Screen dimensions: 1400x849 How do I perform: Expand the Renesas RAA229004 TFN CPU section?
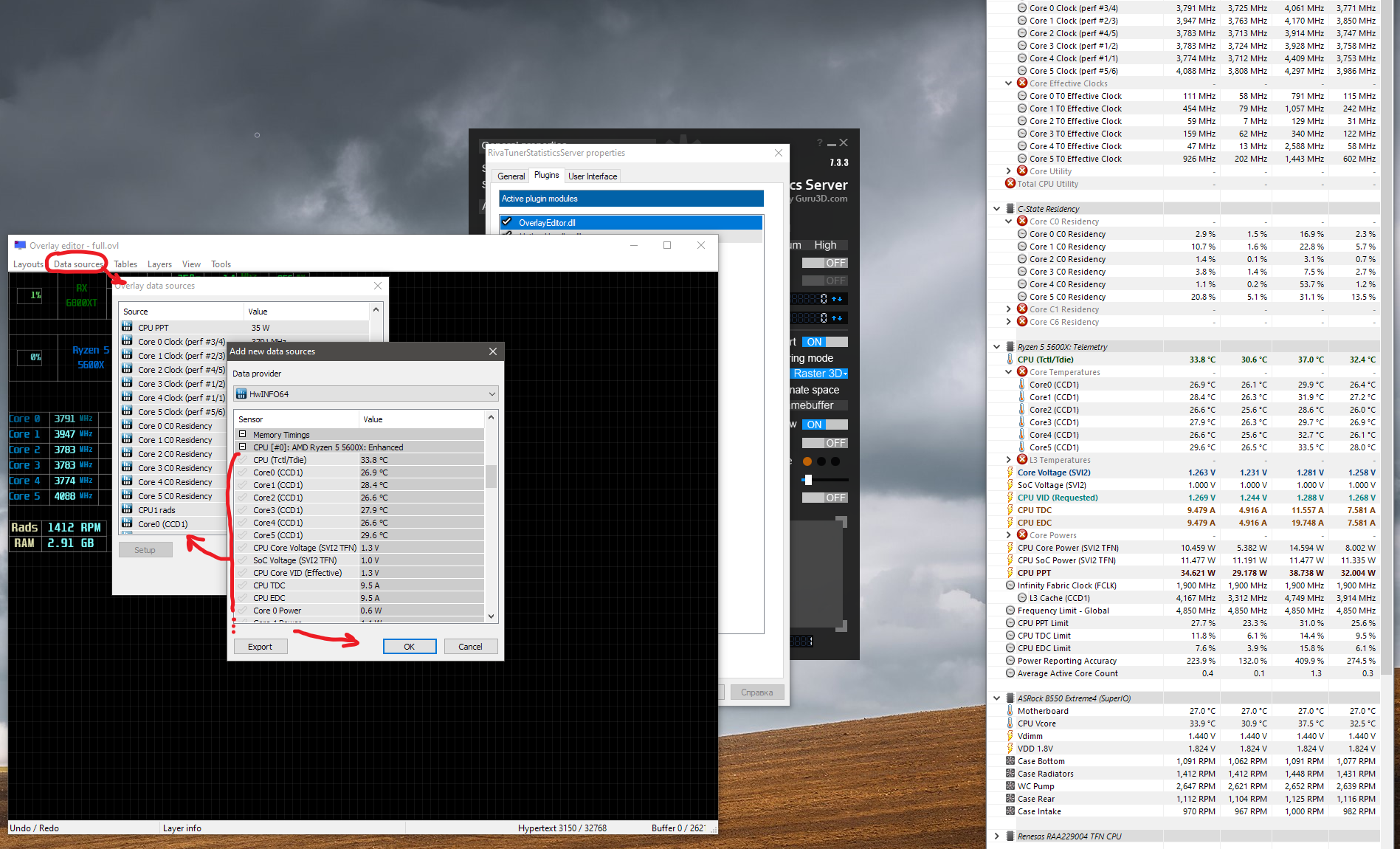[x=997, y=836]
